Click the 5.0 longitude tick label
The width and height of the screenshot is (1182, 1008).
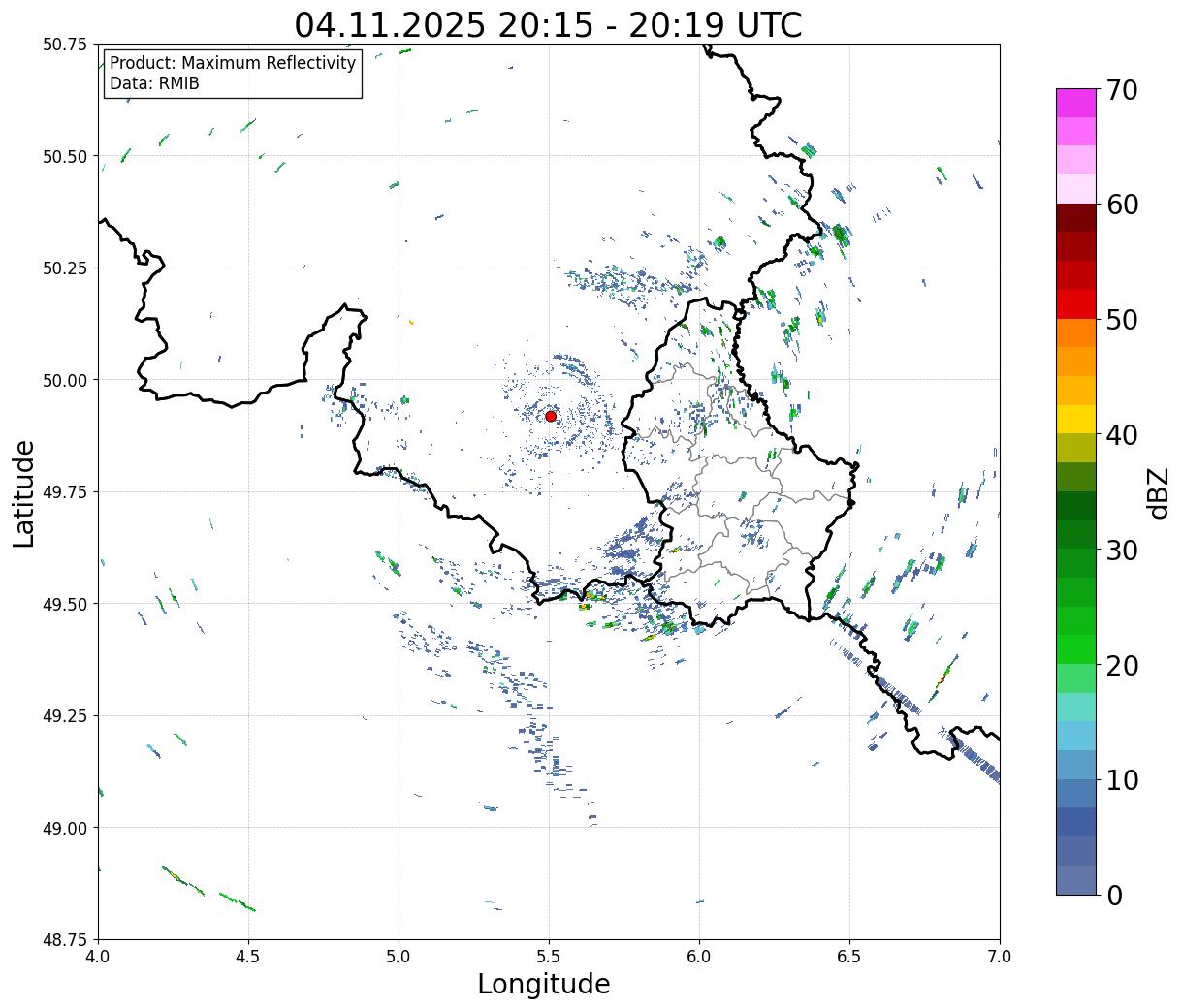point(399,957)
